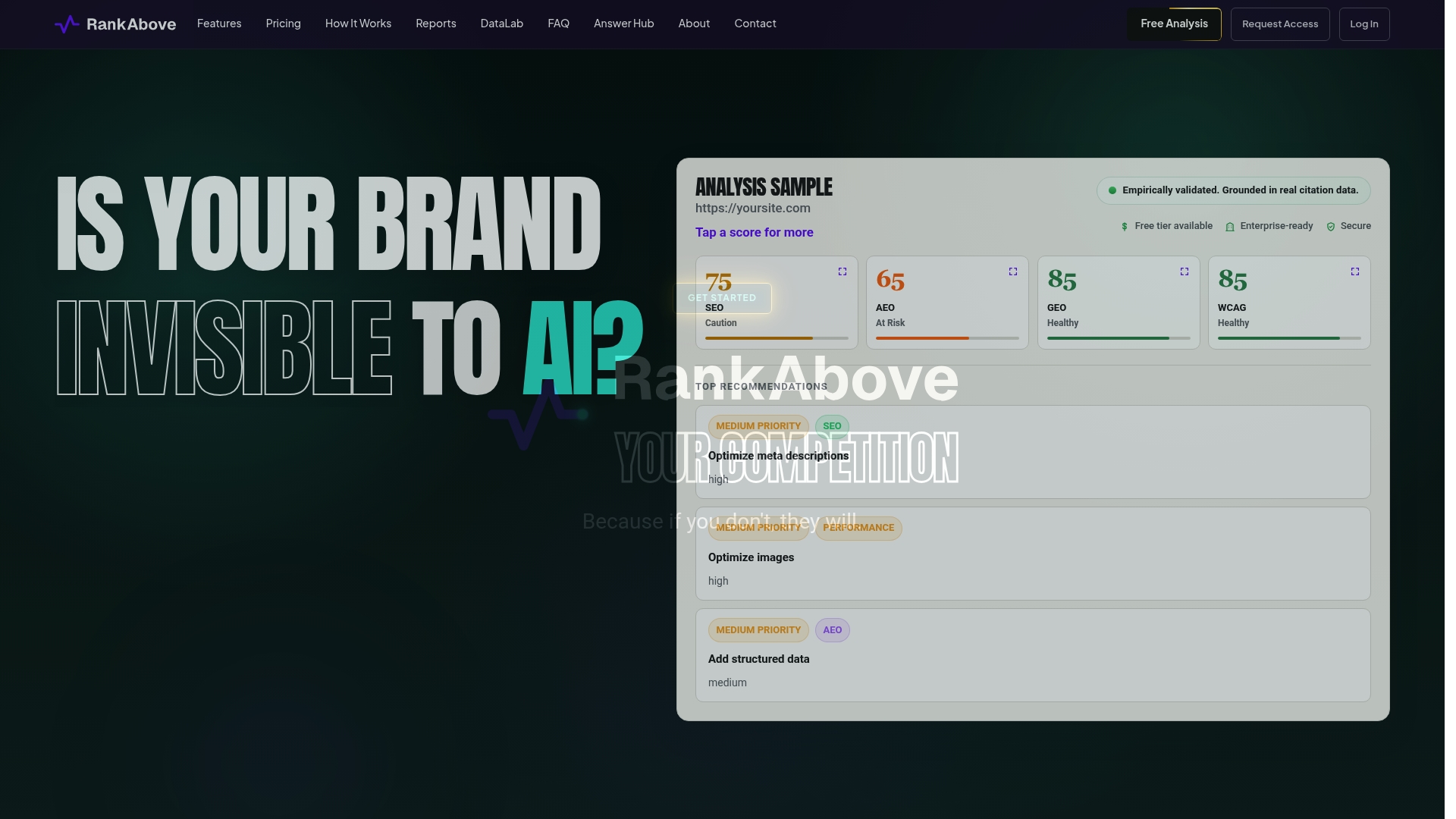This screenshot has height=819, width=1456.
Task: Expand the SEO score card icon
Action: [x=843, y=271]
